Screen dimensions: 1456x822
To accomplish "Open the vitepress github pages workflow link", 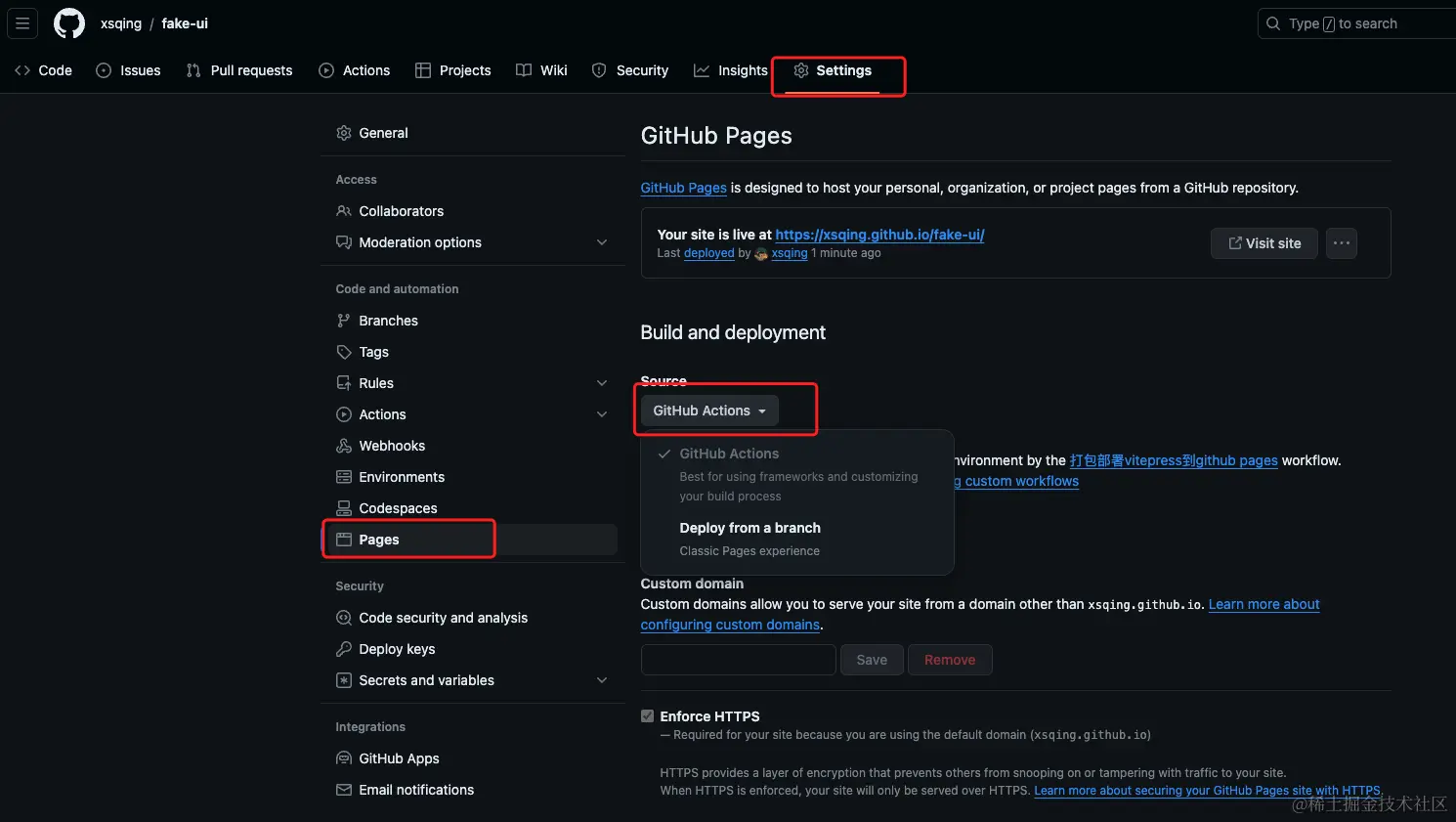I will 1174,460.
